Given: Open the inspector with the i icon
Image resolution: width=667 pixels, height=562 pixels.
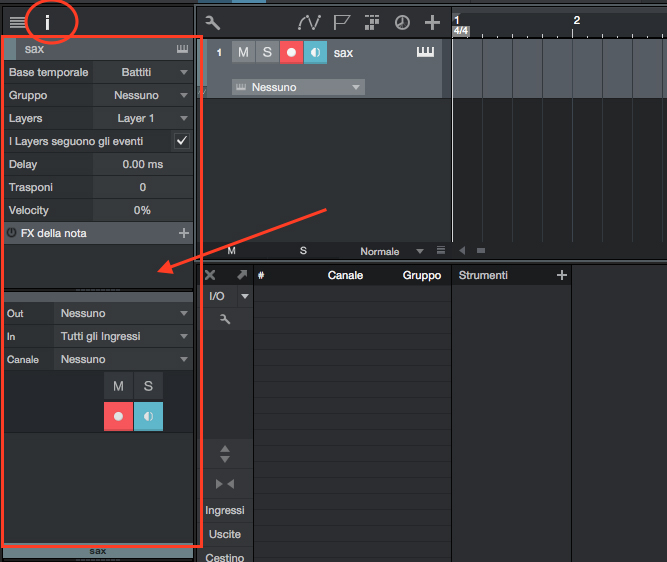Looking at the screenshot, I should coord(46,21).
